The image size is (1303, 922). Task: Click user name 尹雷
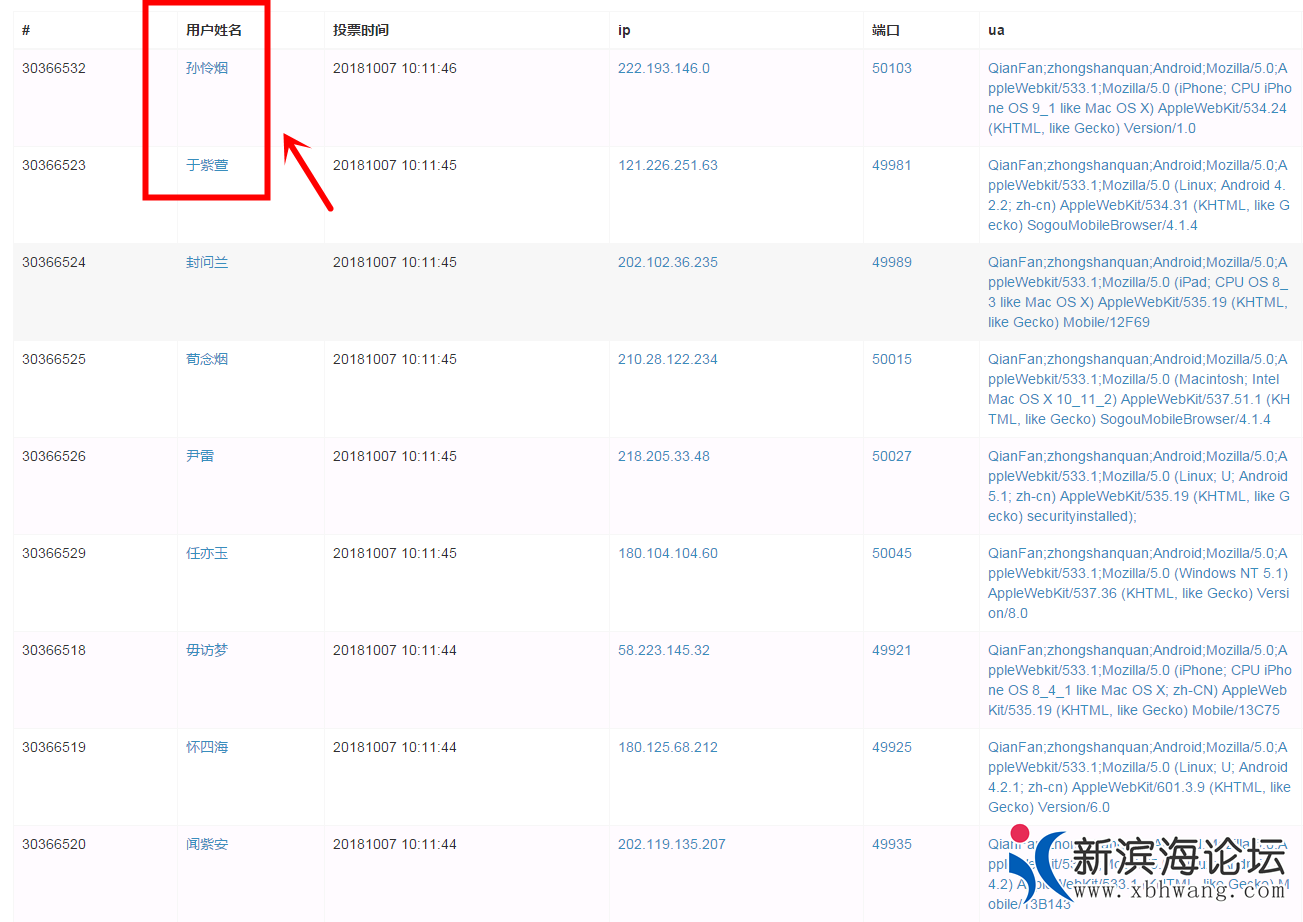[200, 456]
